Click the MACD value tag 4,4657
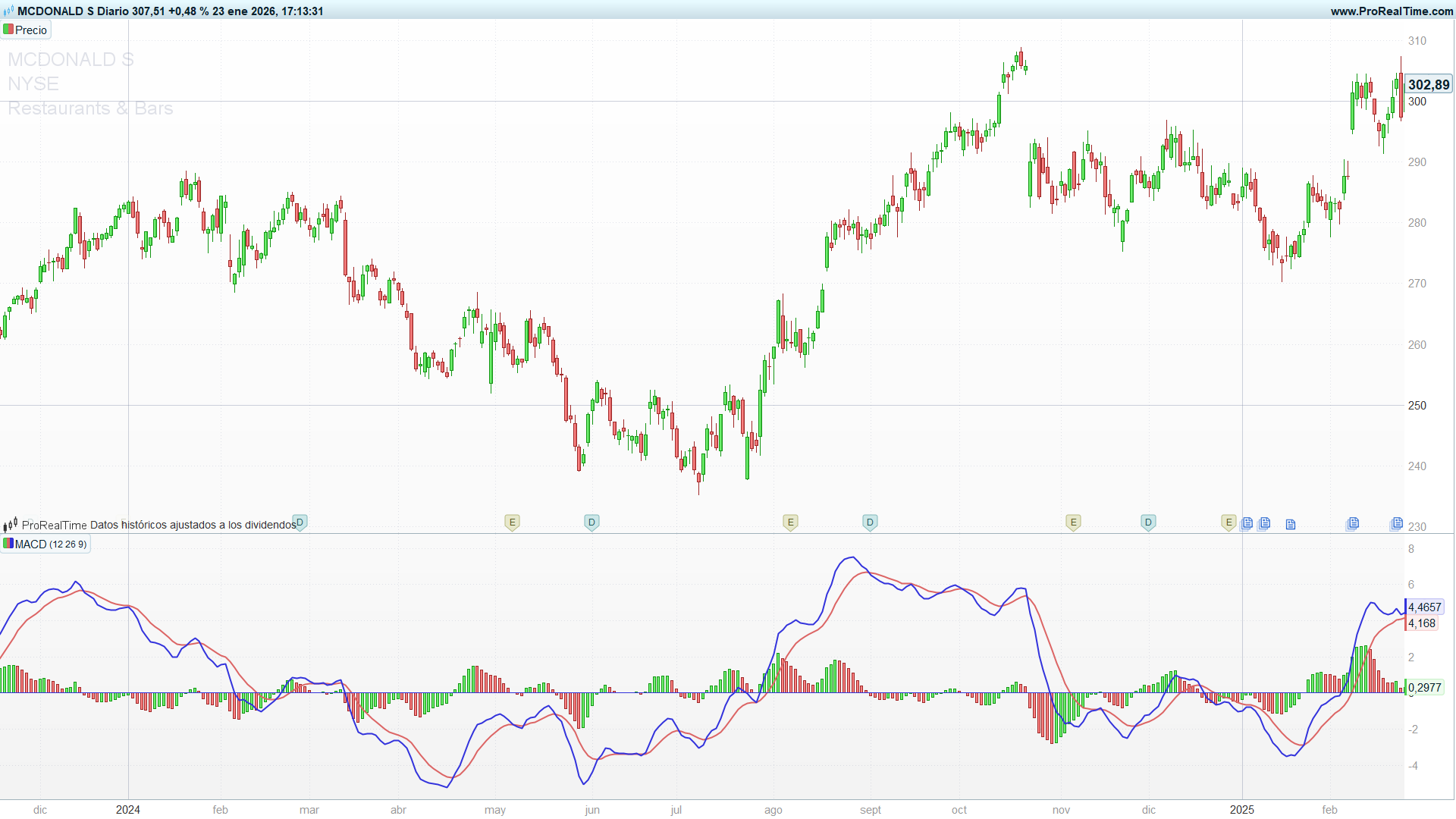The image size is (1456, 819). click(x=1425, y=607)
